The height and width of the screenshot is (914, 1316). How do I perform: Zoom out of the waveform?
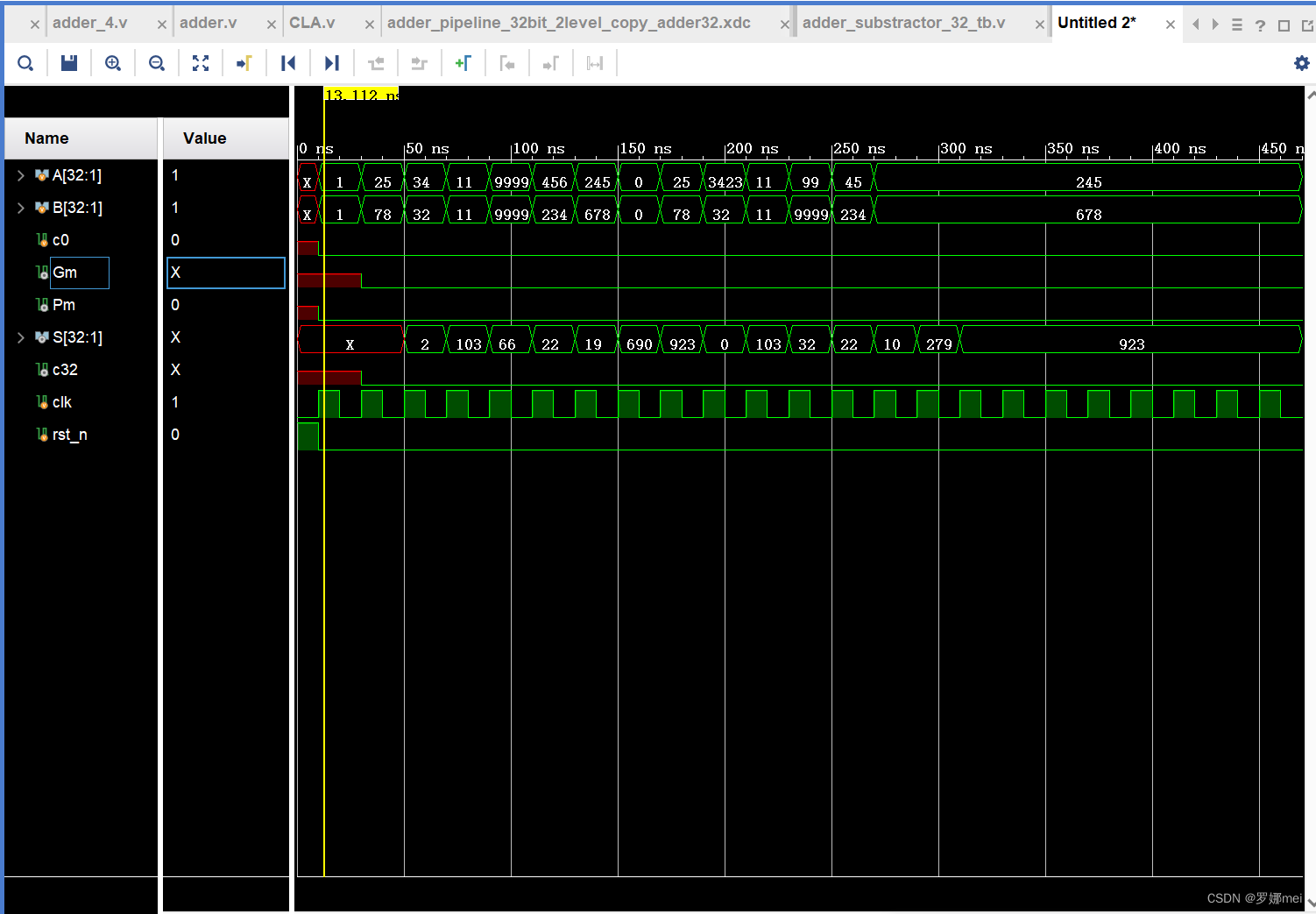click(x=157, y=63)
